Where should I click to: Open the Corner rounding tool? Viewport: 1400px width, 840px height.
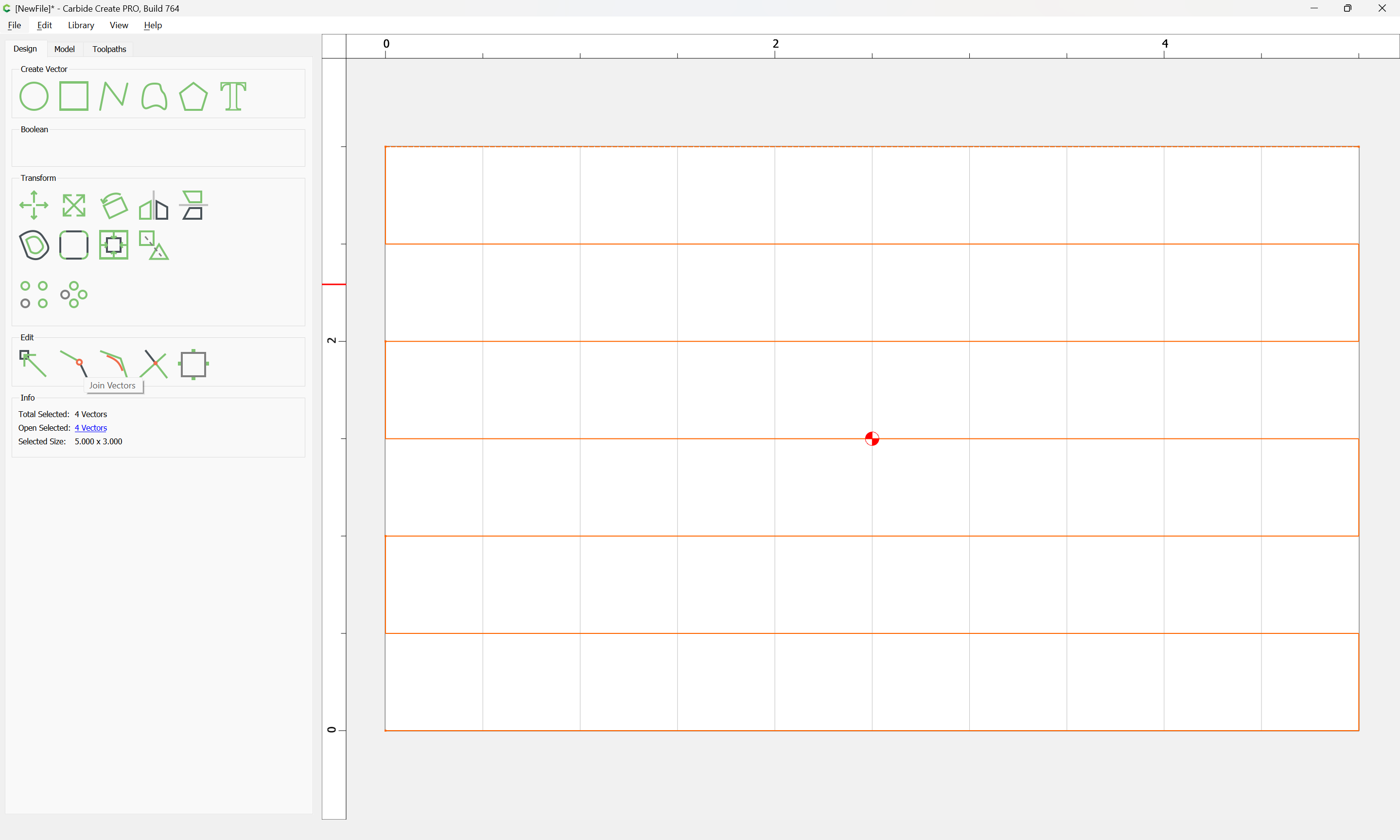(x=73, y=245)
